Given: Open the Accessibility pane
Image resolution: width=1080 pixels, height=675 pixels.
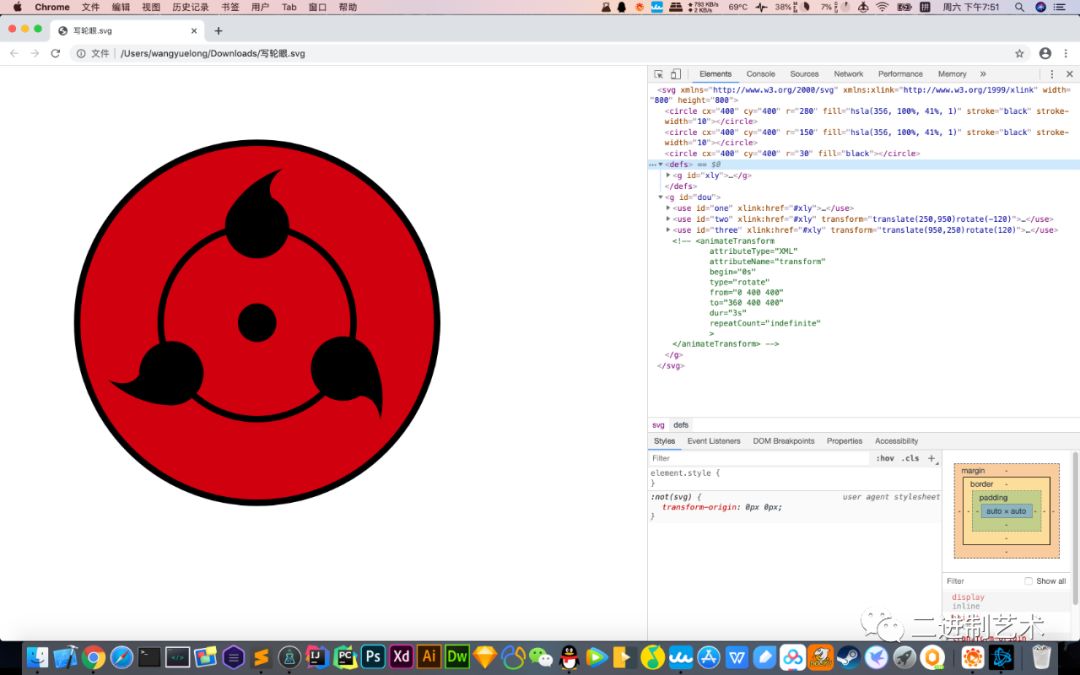Looking at the screenshot, I should (896, 441).
